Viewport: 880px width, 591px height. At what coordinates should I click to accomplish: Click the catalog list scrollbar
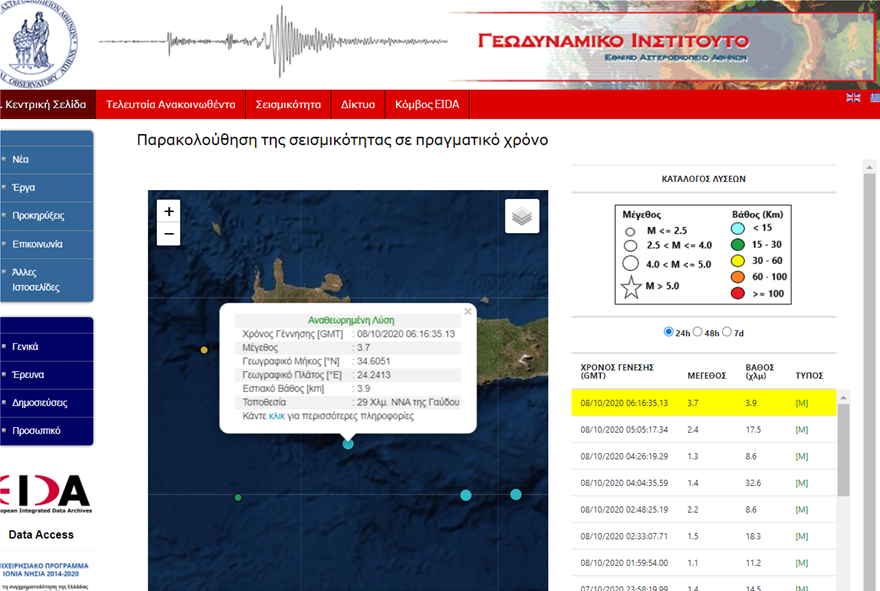(x=843, y=450)
